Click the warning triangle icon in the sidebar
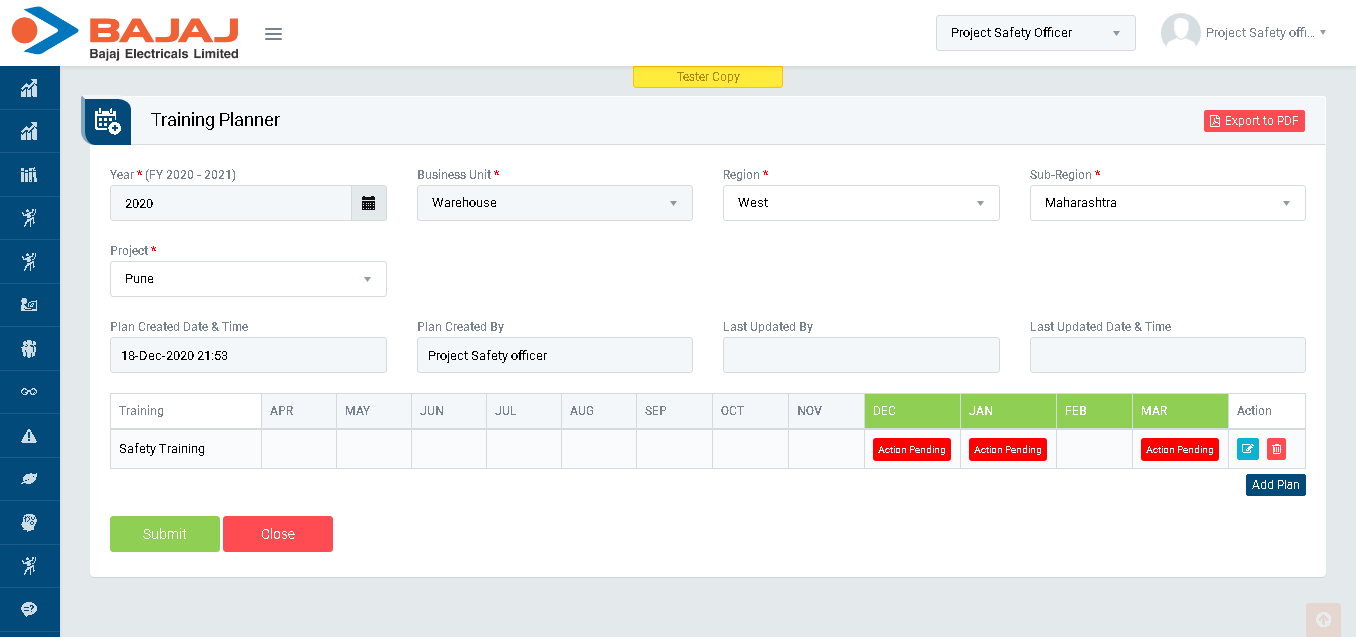This screenshot has width=1356, height=637. pyautogui.click(x=29, y=436)
